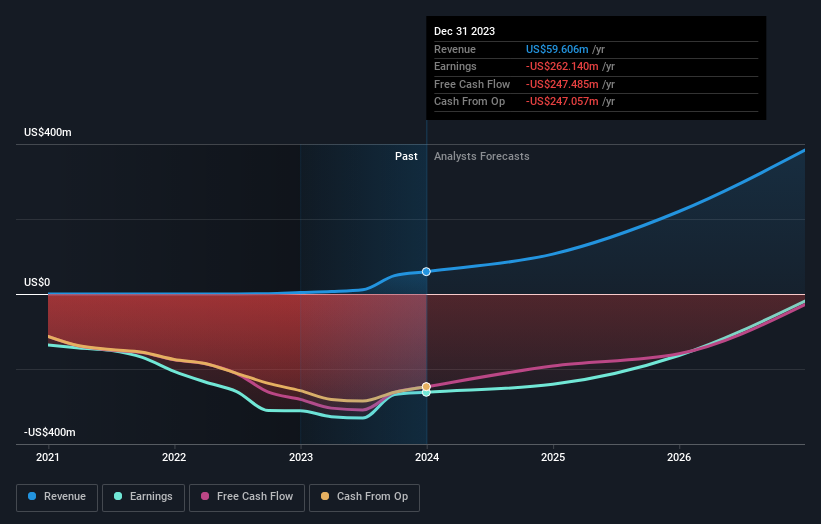821x524 pixels.
Task: Click the 2024 x-axis label
Action: [427, 458]
